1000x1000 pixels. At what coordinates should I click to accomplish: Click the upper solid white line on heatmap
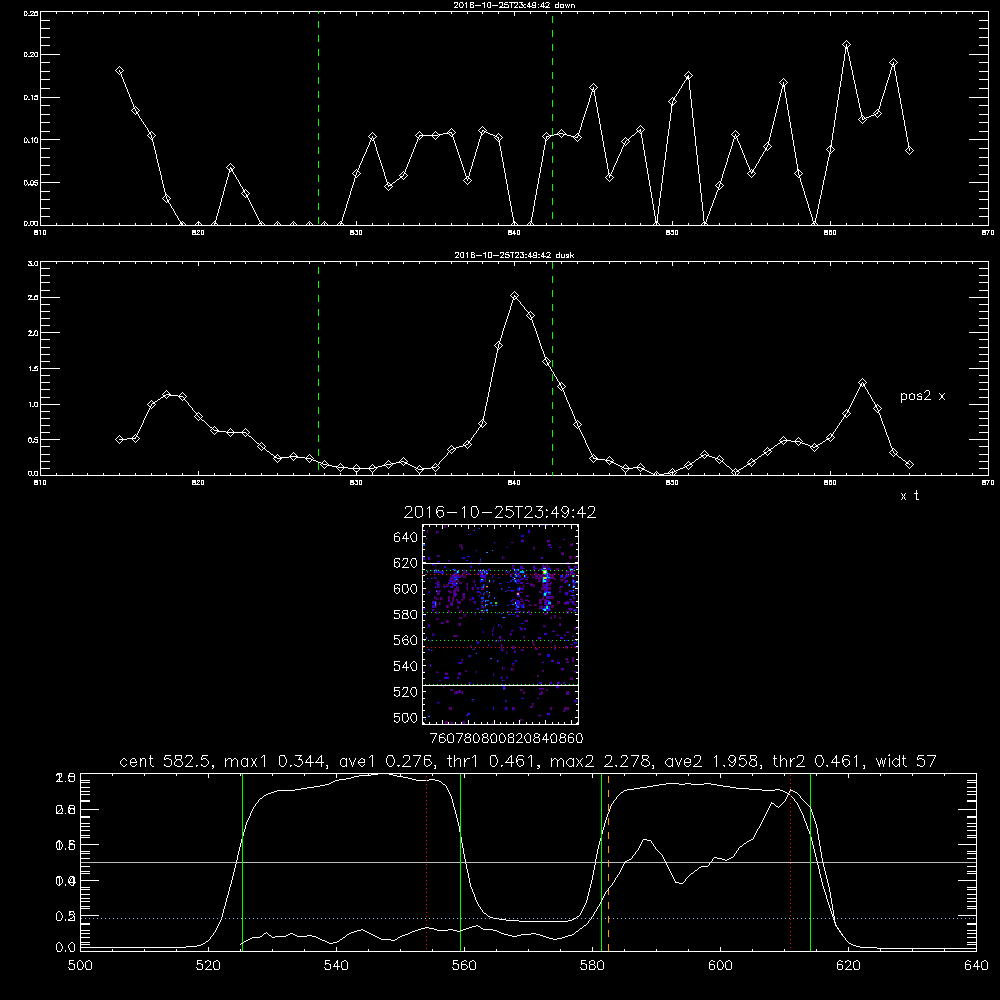click(500, 564)
